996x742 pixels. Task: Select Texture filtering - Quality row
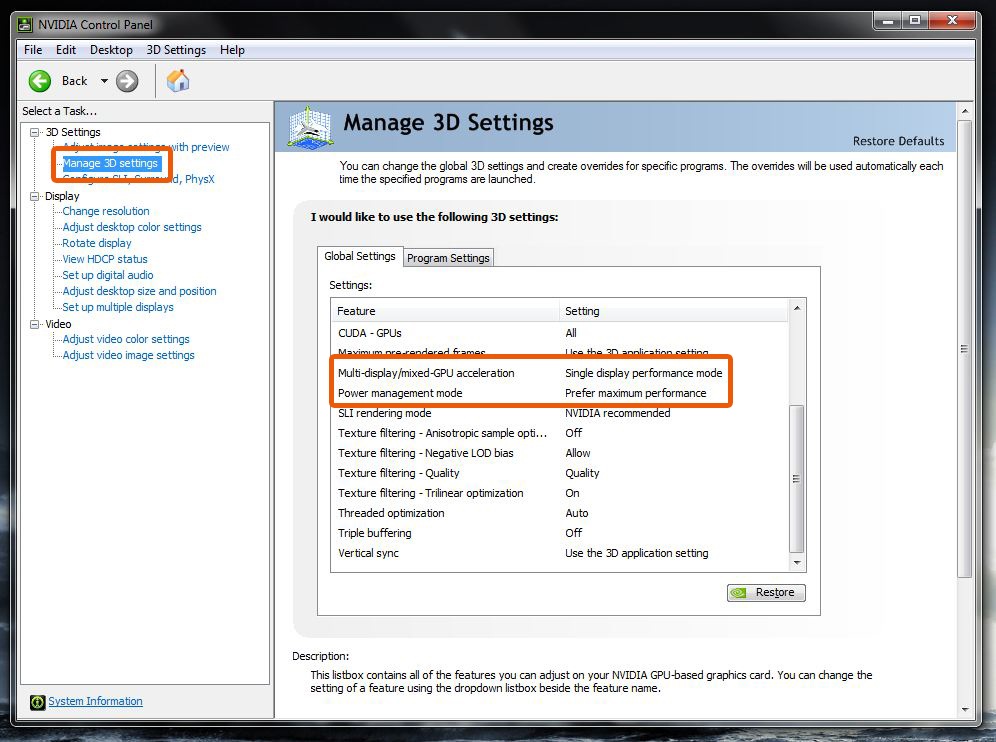pos(560,473)
